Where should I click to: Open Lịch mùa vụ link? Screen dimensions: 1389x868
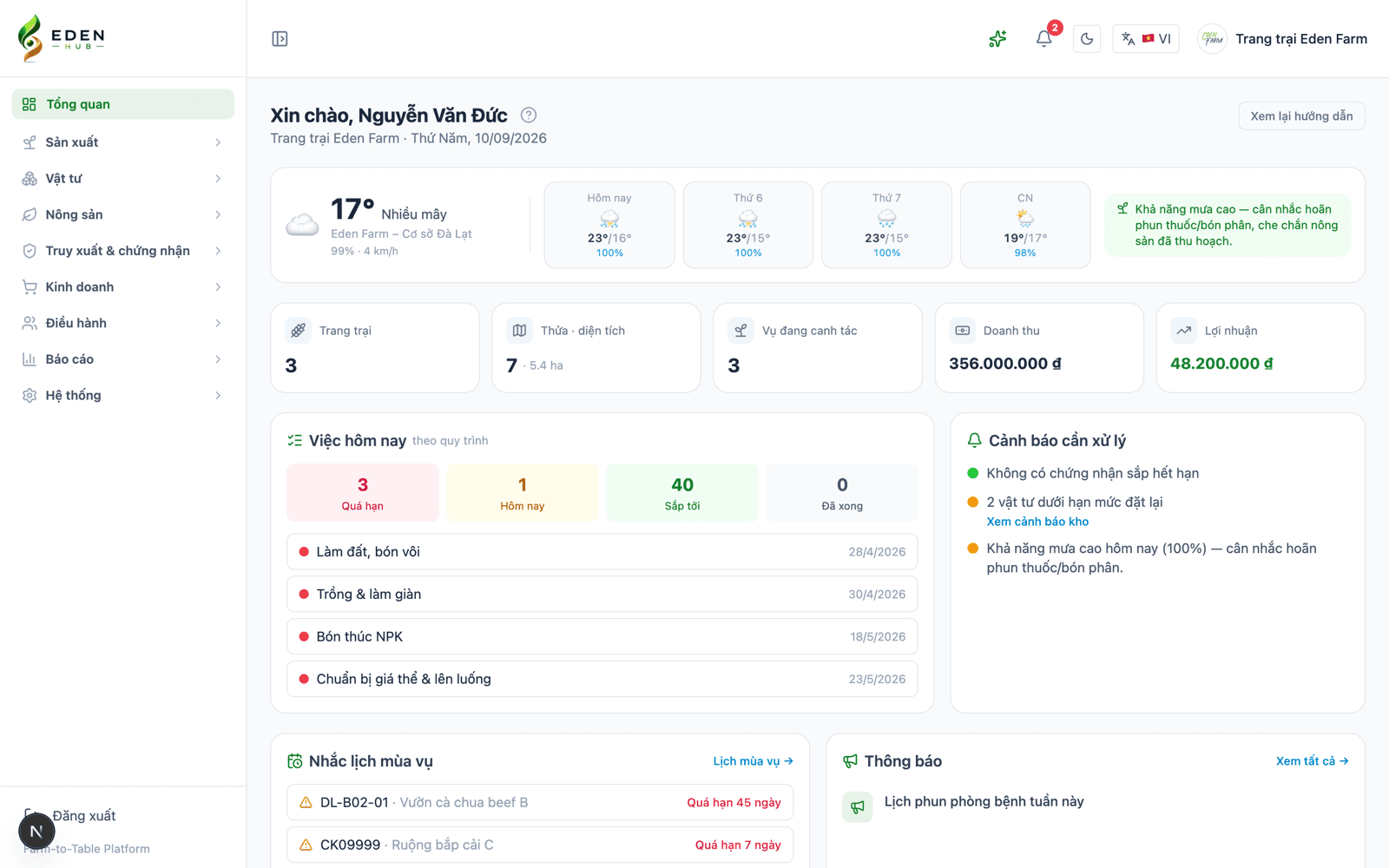(x=754, y=761)
